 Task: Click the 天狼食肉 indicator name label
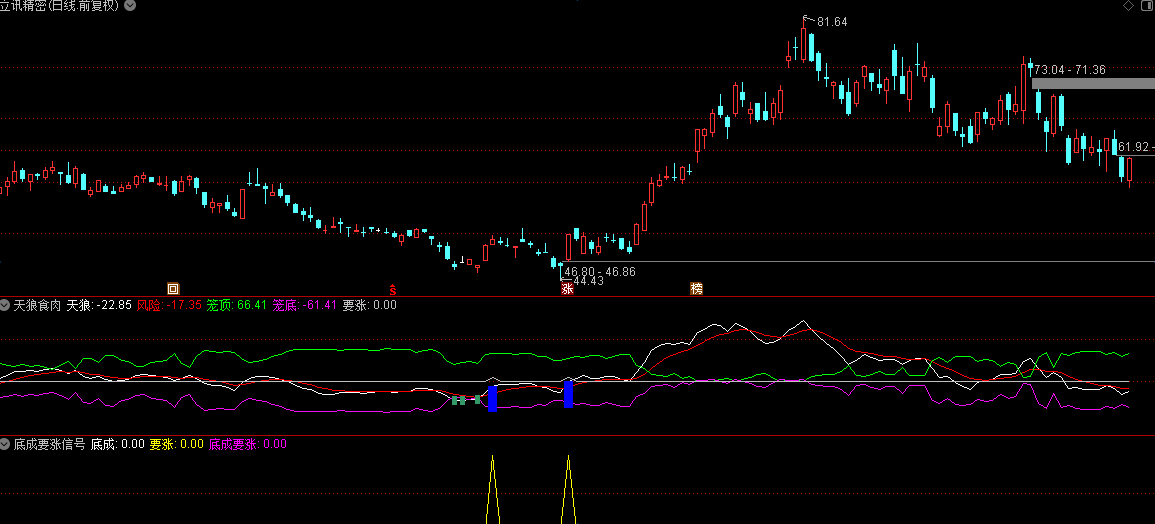coord(37,304)
